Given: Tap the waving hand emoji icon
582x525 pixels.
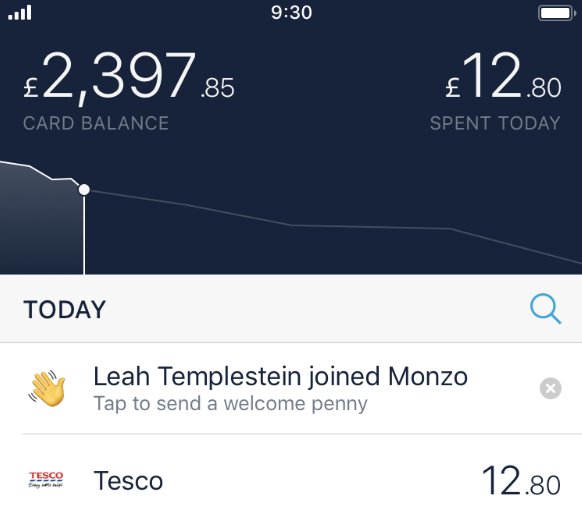Looking at the screenshot, I should pyautogui.click(x=47, y=388).
